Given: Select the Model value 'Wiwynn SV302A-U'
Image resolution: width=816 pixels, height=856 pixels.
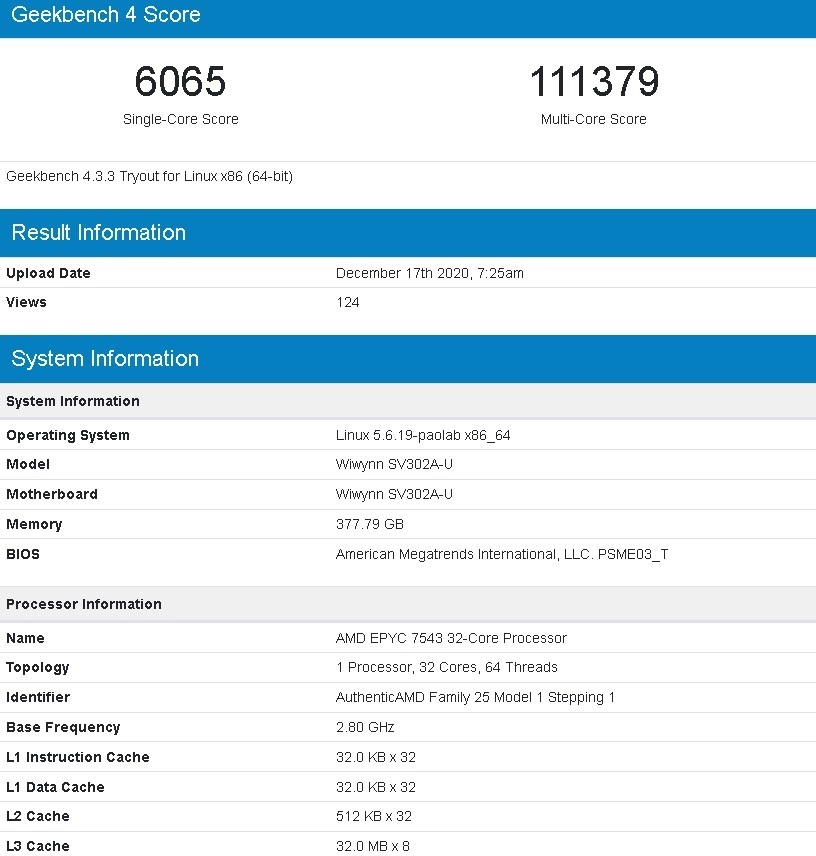Looking at the screenshot, I should click(x=394, y=464).
